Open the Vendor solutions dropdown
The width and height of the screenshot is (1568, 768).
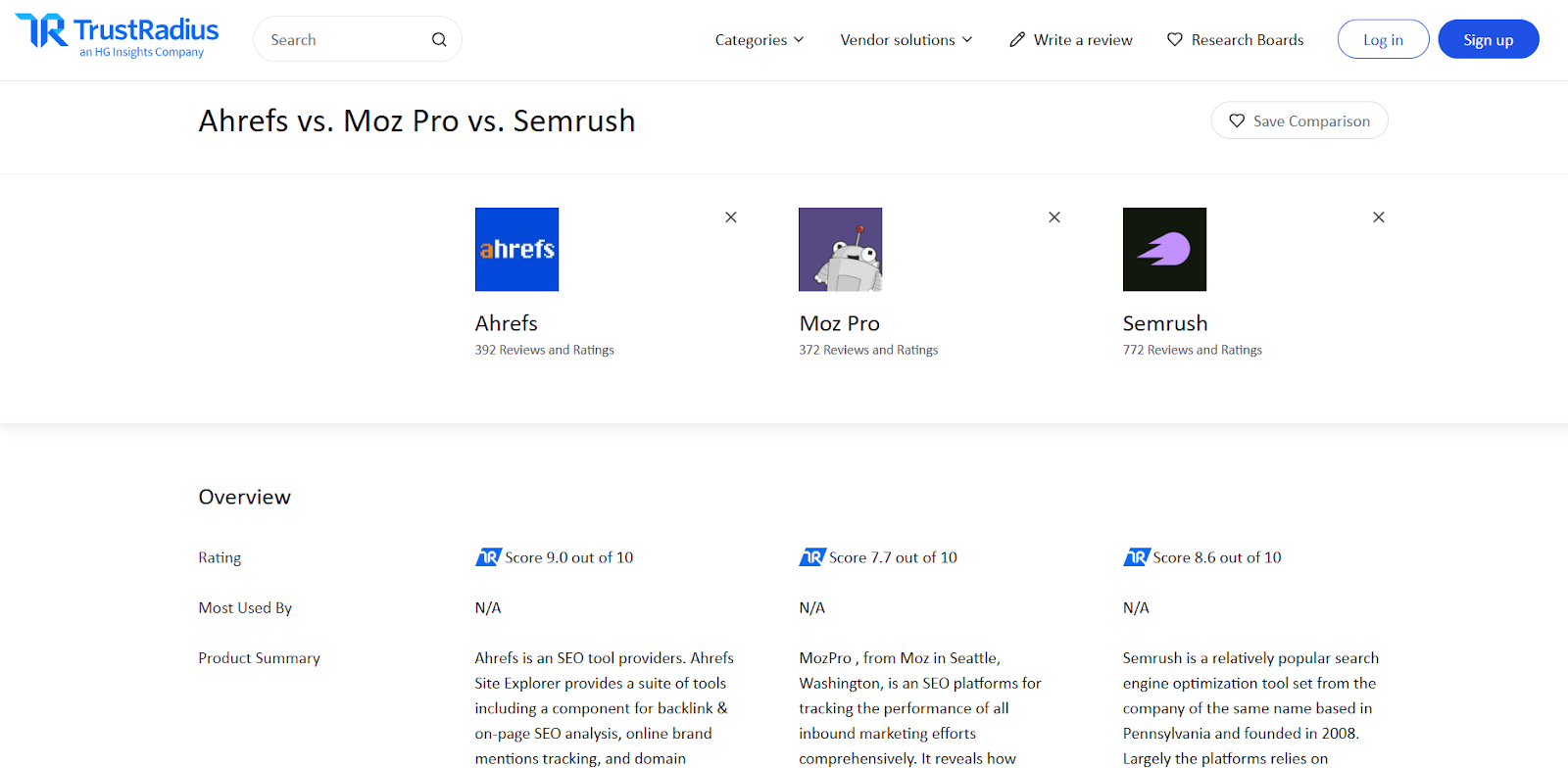pyautogui.click(x=906, y=39)
